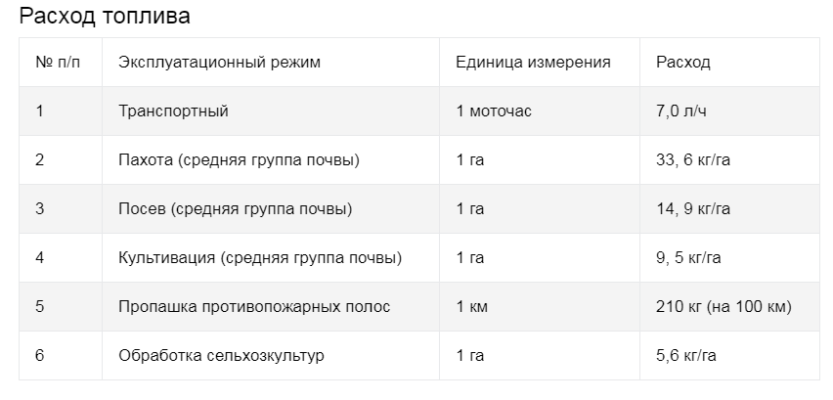Click the 'Расход' column header
This screenshot has height=400, width=833.
coord(683,62)
